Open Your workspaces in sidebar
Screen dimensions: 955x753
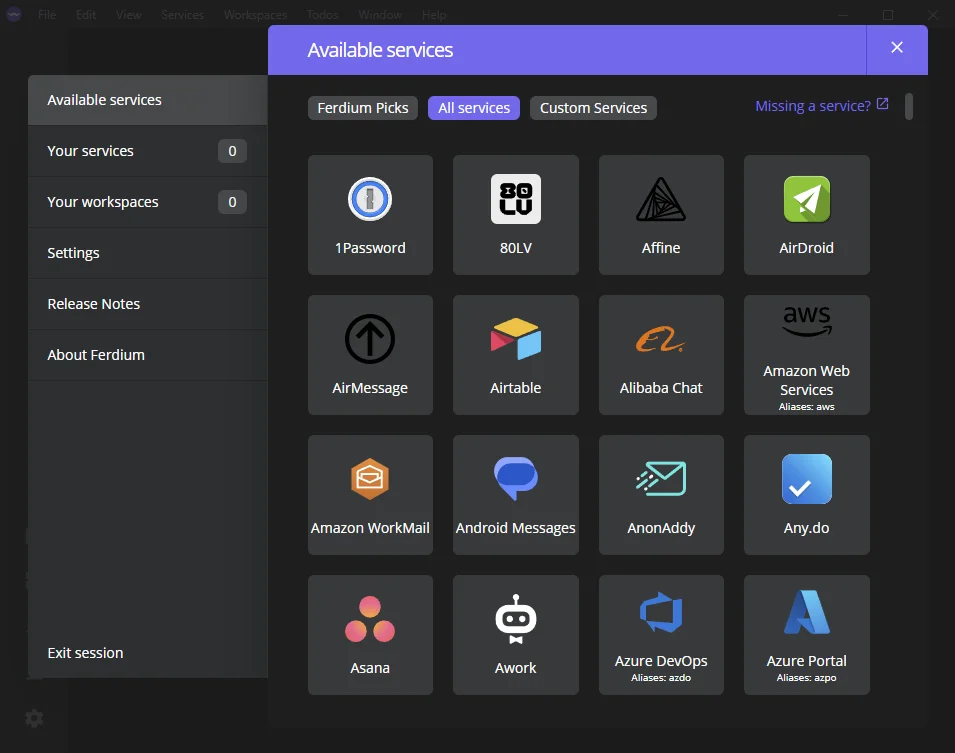147,202
